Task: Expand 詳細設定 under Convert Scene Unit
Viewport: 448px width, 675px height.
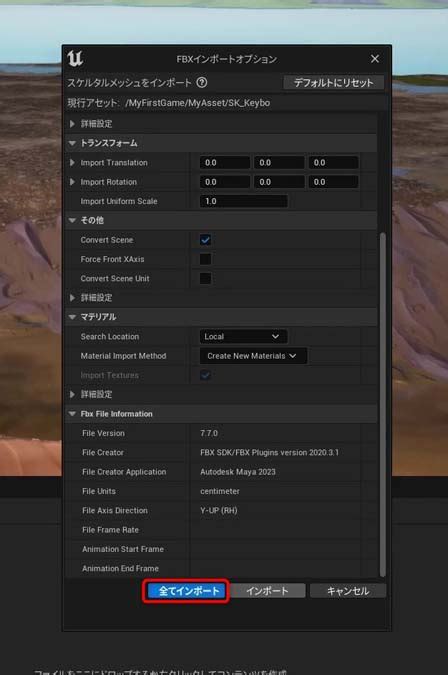Action: pos(72,298)
